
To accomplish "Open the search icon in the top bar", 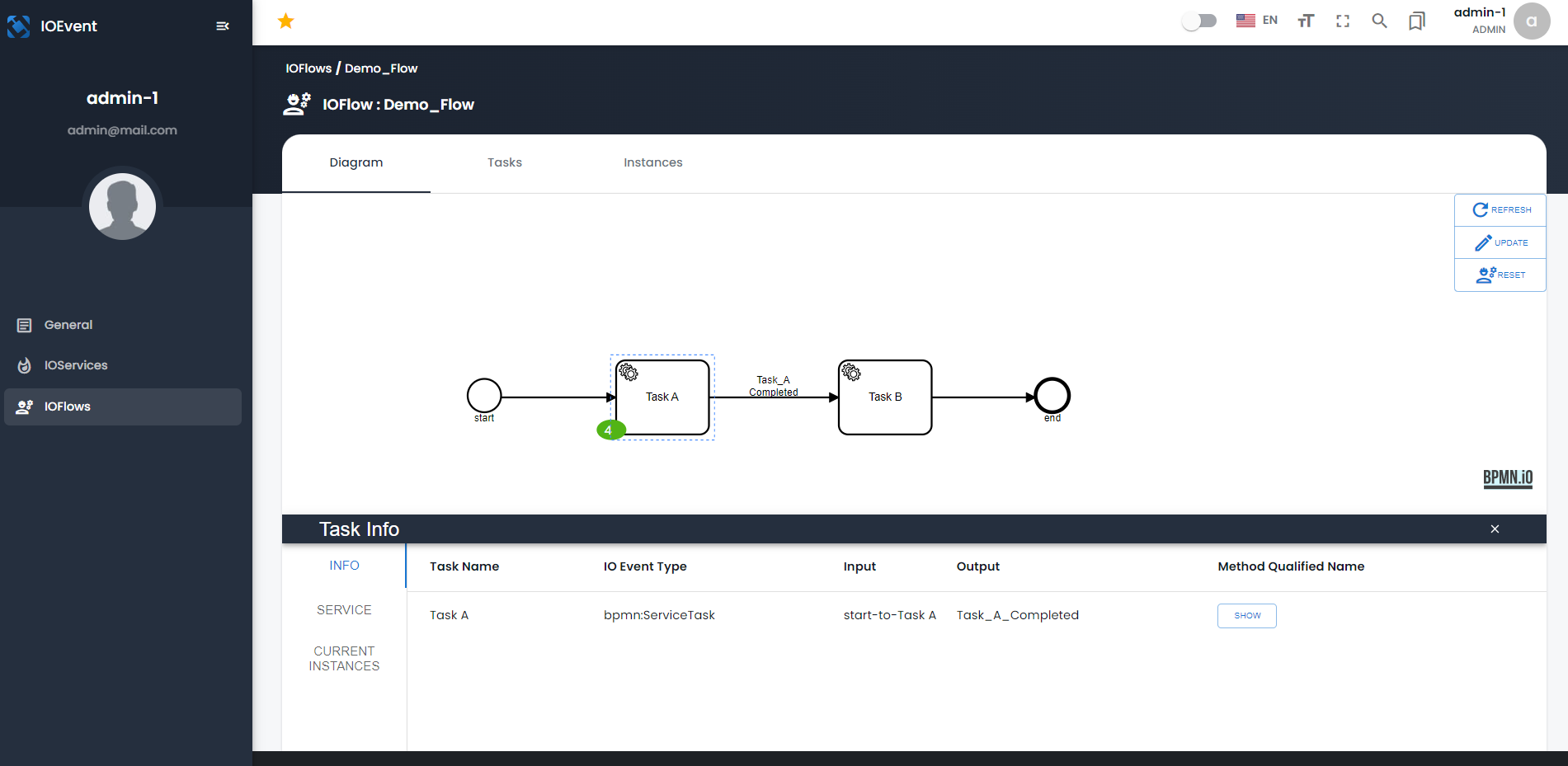I will tap(1379, 21).
